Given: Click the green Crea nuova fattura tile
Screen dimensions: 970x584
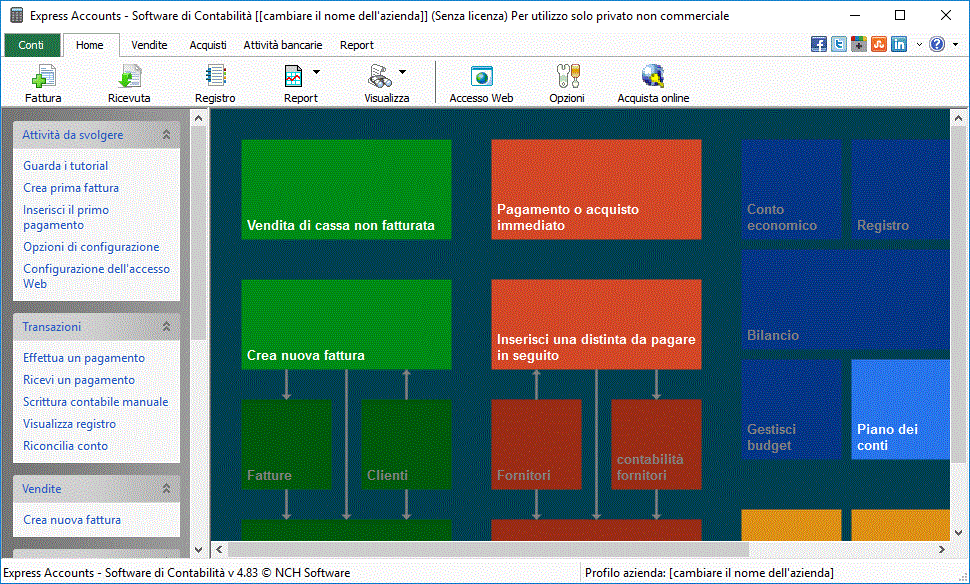Looking at the screenshot, I should pyautogui.click(x=346, y=325).
